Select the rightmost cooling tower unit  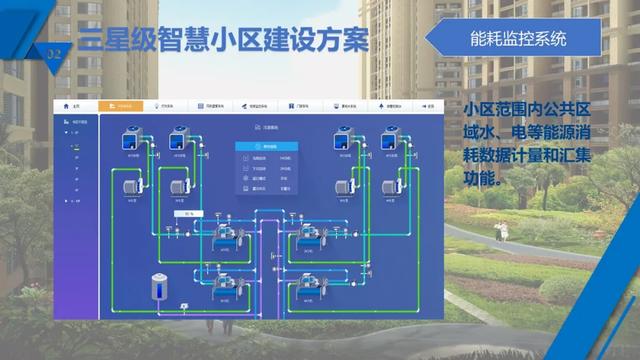[x=391, y=138]
